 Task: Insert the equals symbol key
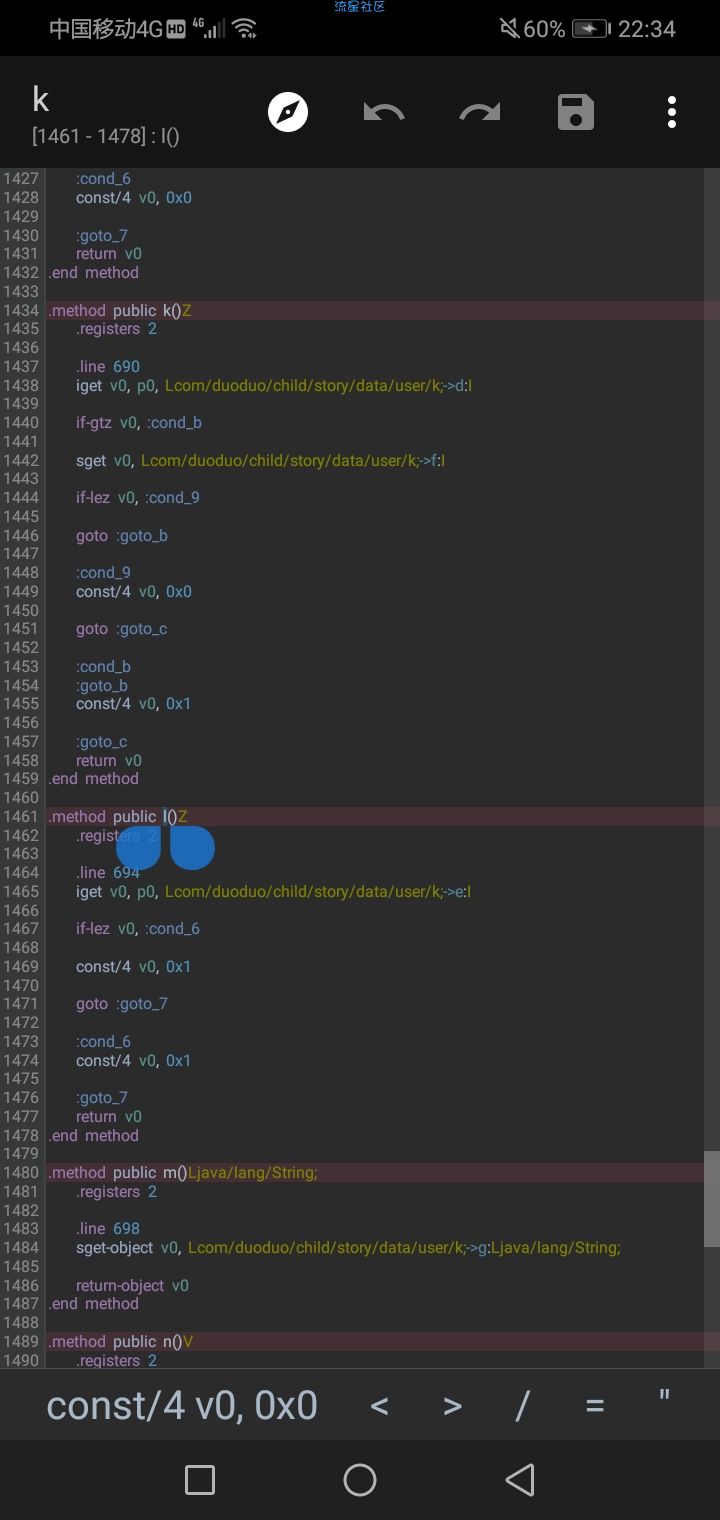tap(595, 1406)
